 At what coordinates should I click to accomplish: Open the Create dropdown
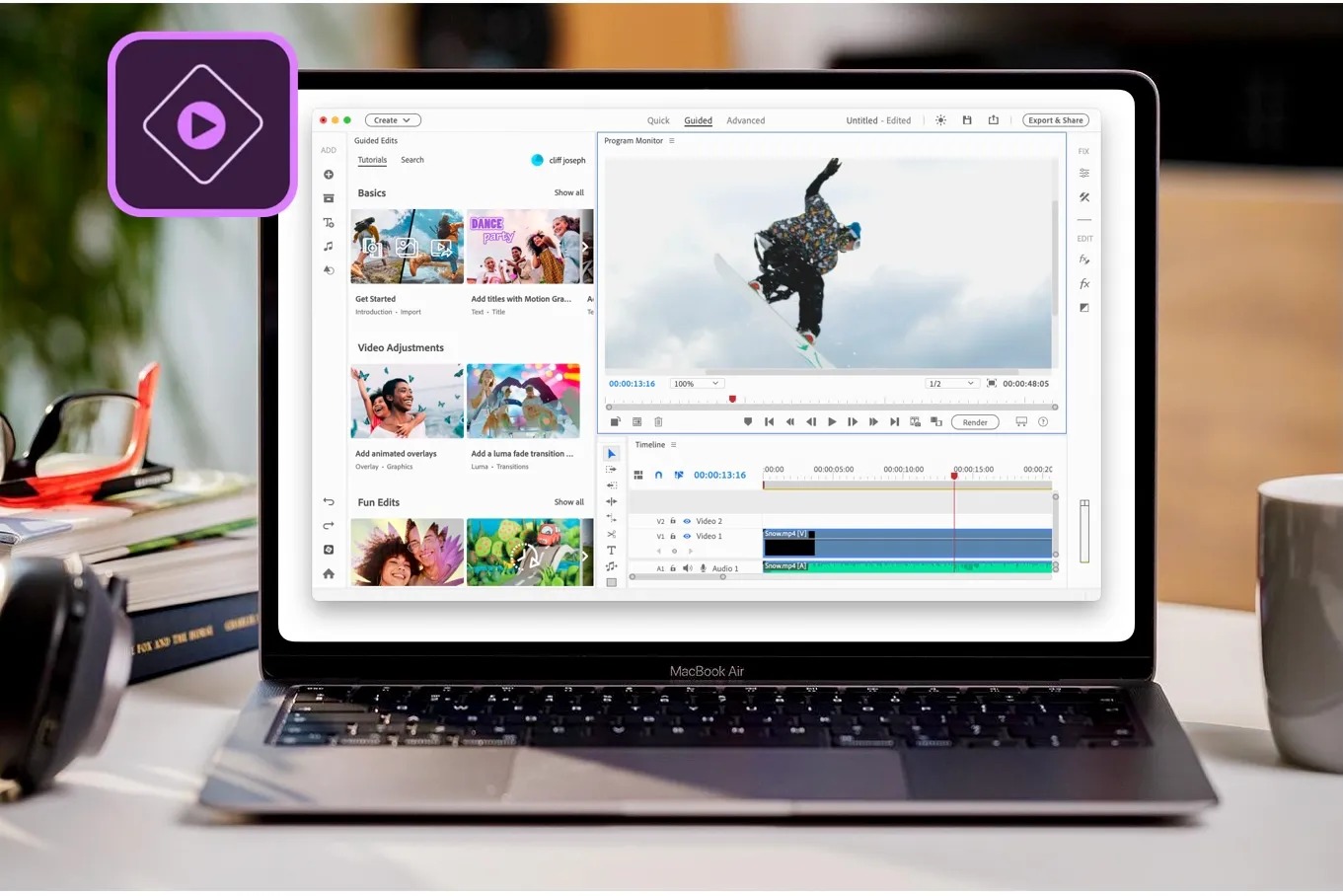click(393, 120)
